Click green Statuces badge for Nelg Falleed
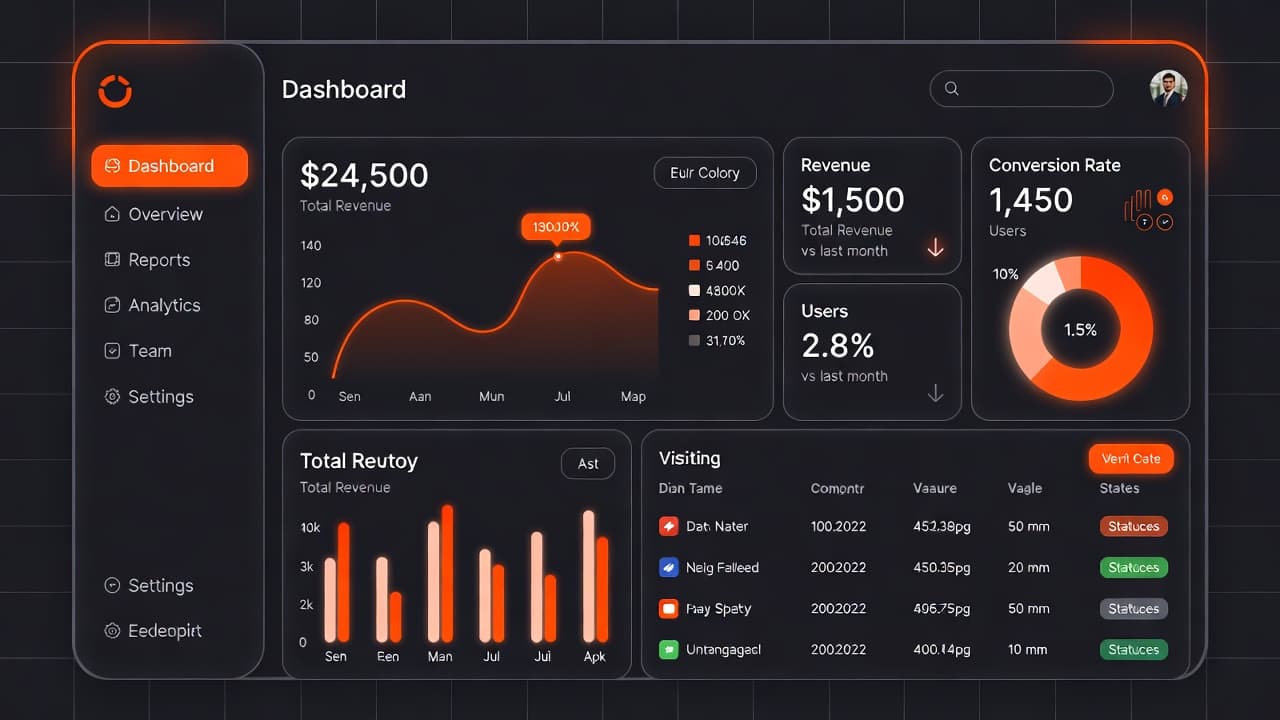Viewport: 1280px width, 720px height. pos(1133,567)
